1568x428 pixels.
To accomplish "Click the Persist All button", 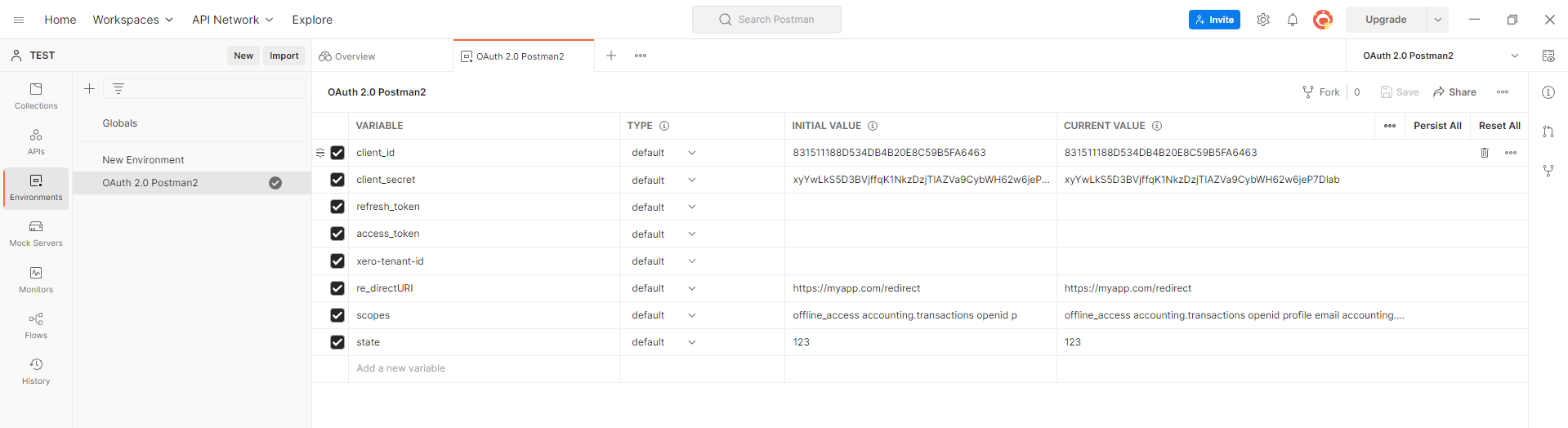I will (1437, 126).
